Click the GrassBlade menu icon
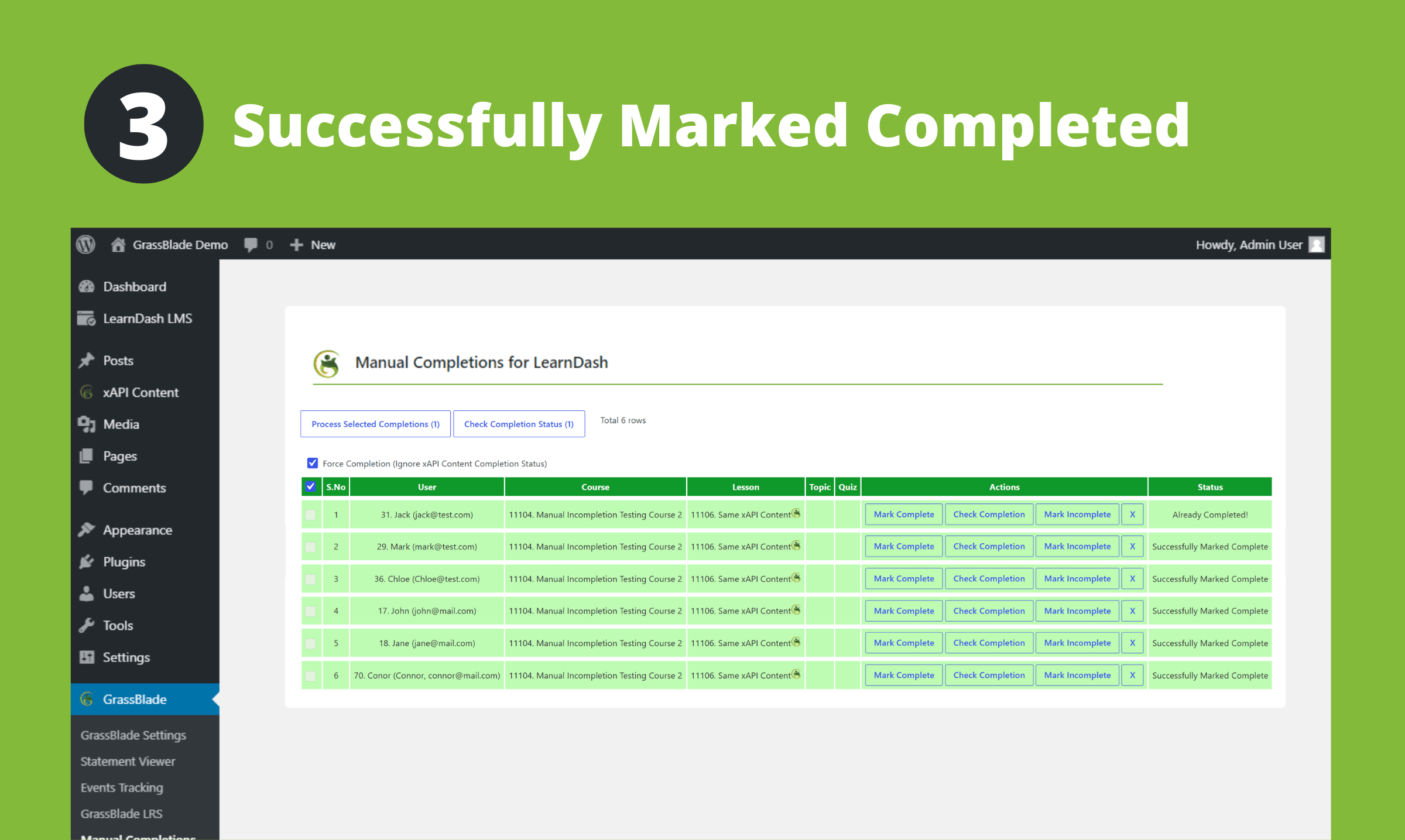 pyautogui.click(x=87, y=699)
